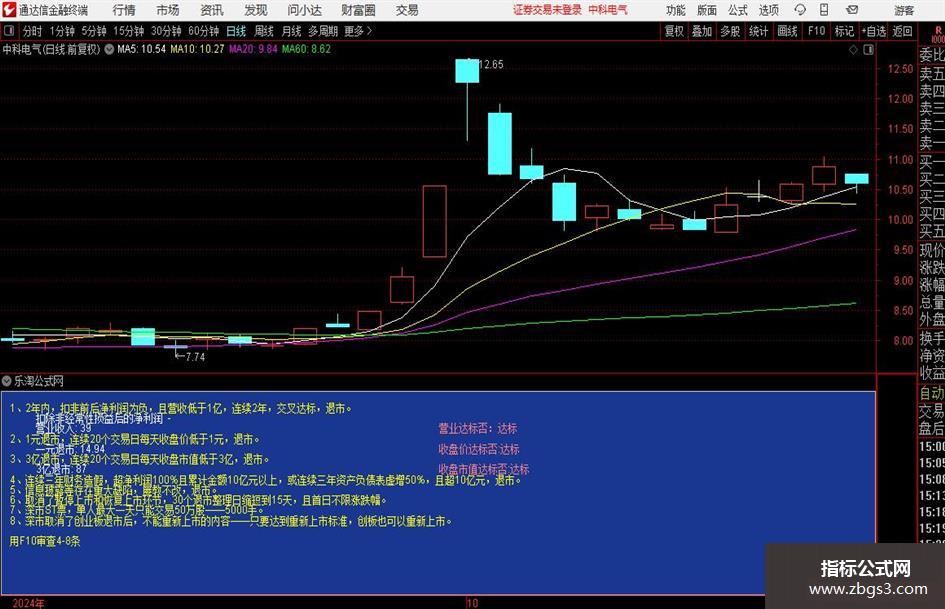Switch to 30分钟 chart period
945x609 pixels.
[166, 31]
